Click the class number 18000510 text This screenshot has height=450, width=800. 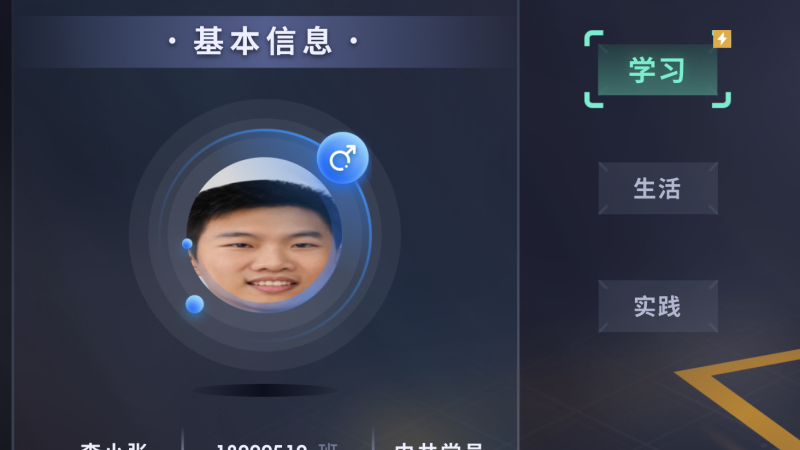[x=262, y=447]
